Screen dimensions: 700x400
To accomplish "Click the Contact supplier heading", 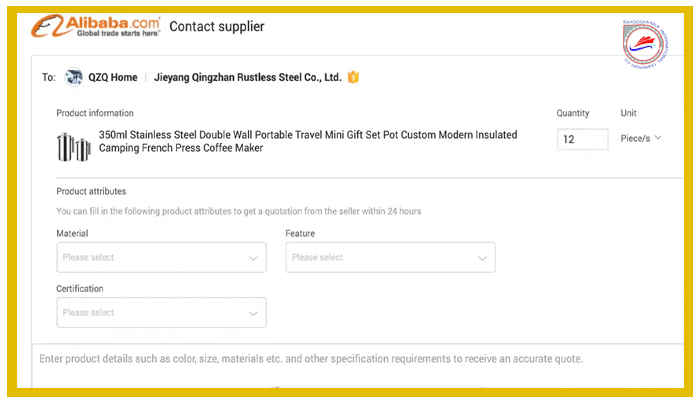I will (217, 27).
